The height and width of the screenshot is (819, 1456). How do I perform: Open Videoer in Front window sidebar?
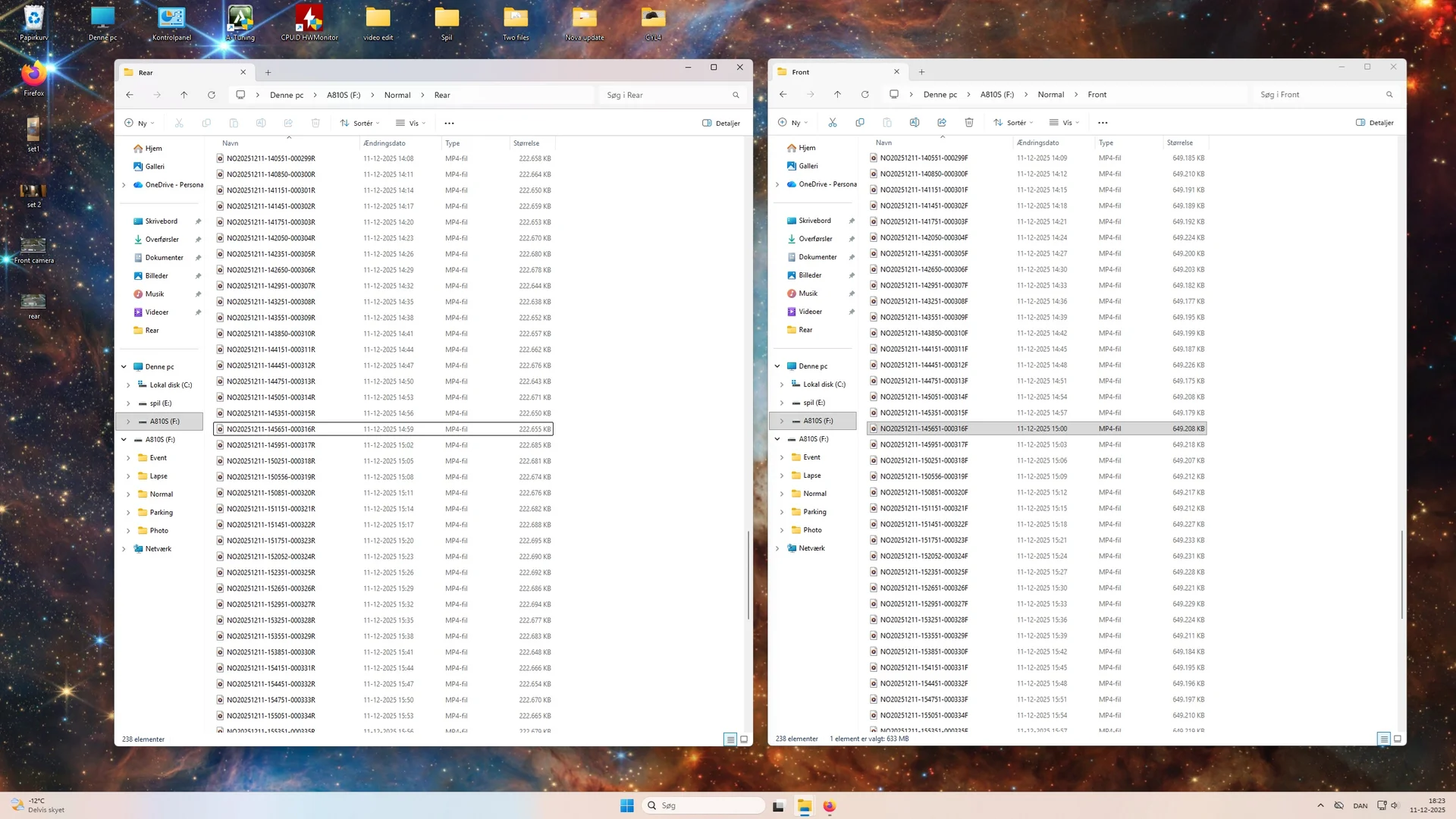coord(810,312)
